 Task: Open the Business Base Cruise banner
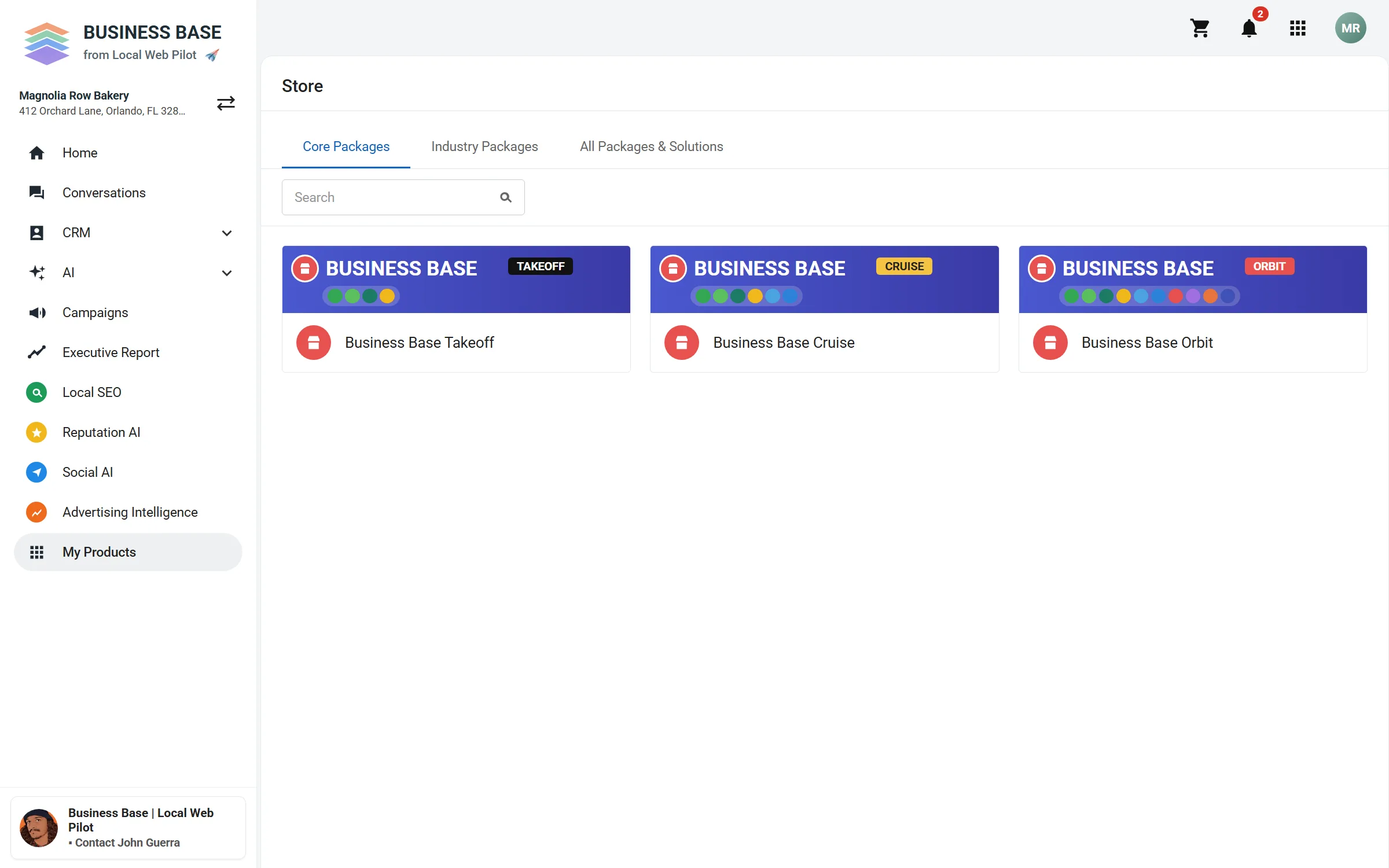pyautogui.click(x=825, y=279)
